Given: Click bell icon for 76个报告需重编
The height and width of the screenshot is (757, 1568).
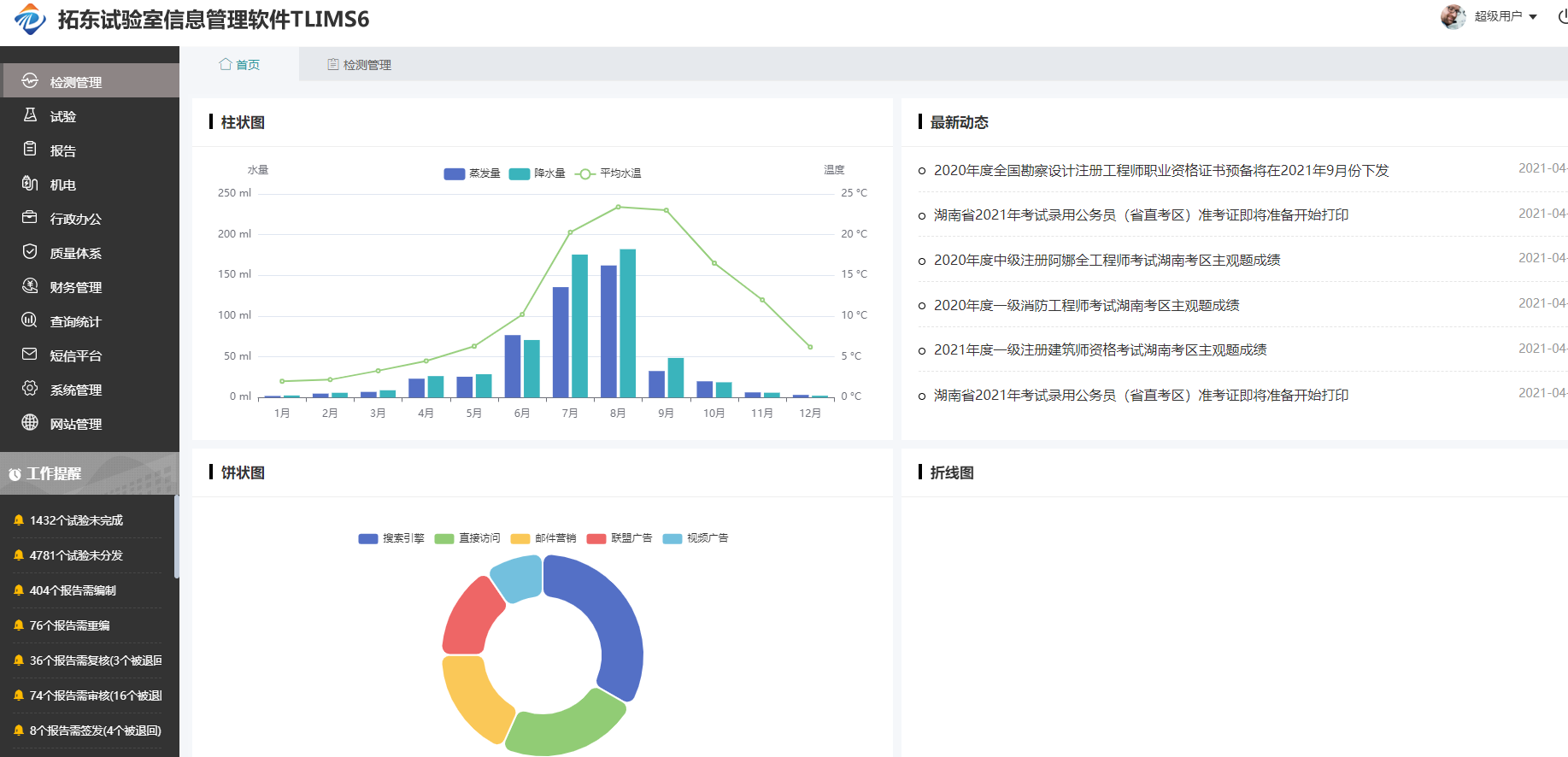Looking at the screenshot, I should coord(19,625).
